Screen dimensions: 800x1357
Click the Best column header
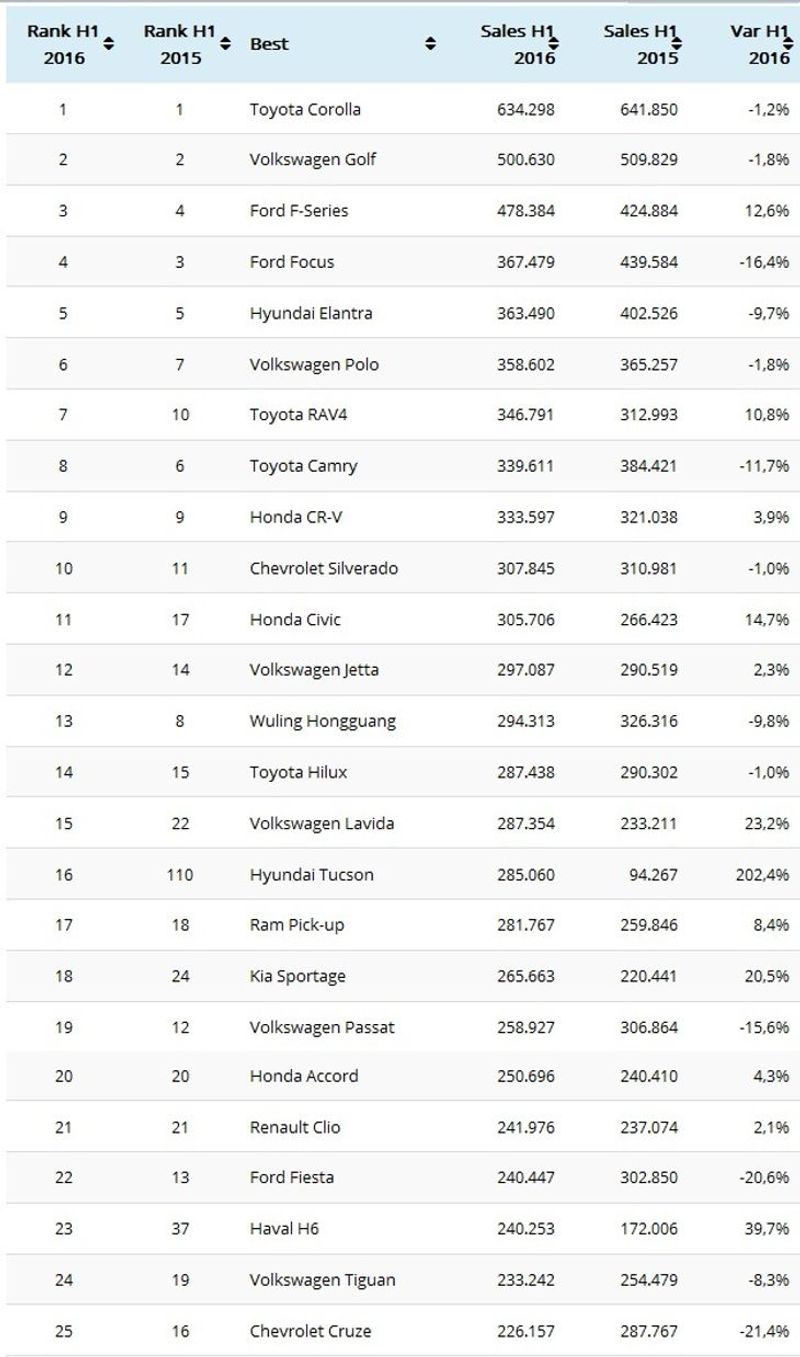tap(269, 44)
